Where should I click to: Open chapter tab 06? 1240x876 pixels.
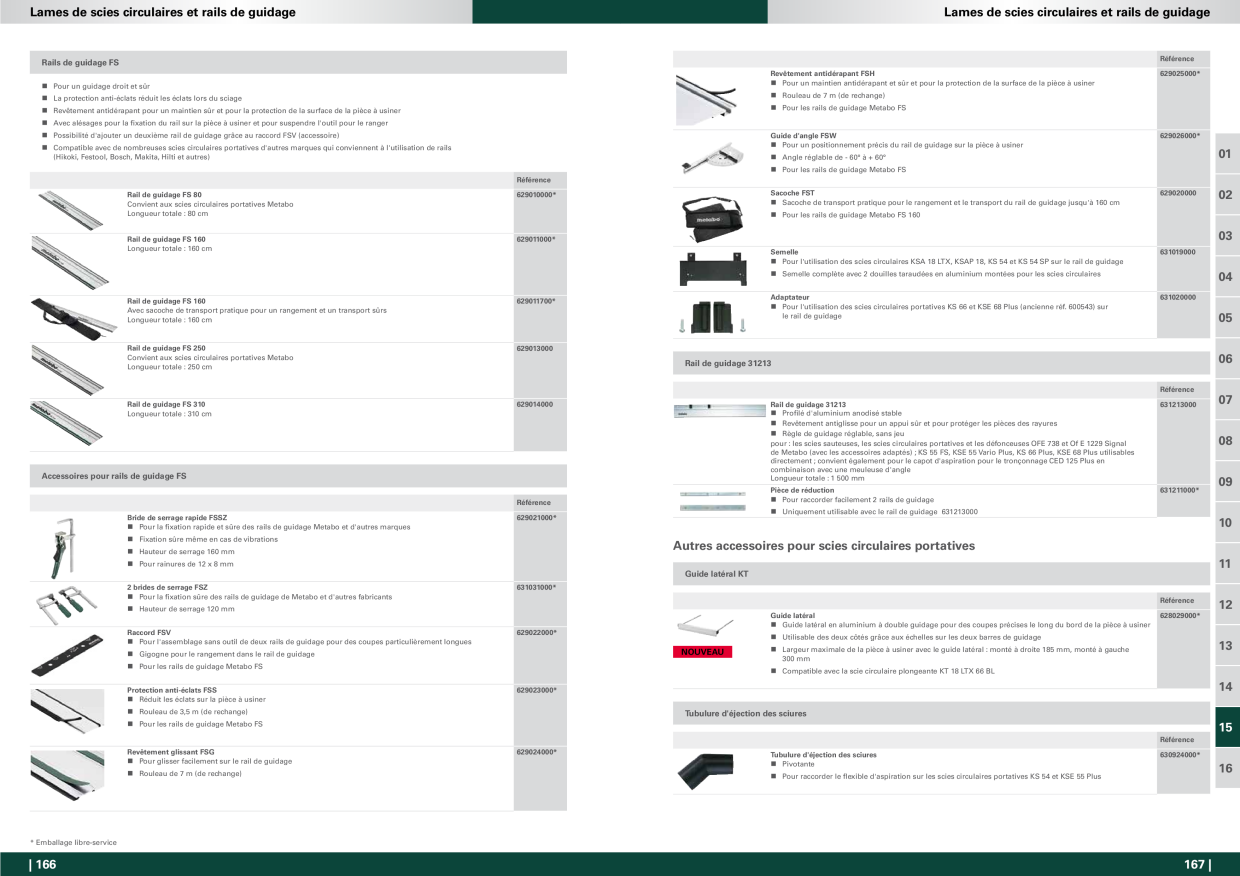click(1227, 359)
